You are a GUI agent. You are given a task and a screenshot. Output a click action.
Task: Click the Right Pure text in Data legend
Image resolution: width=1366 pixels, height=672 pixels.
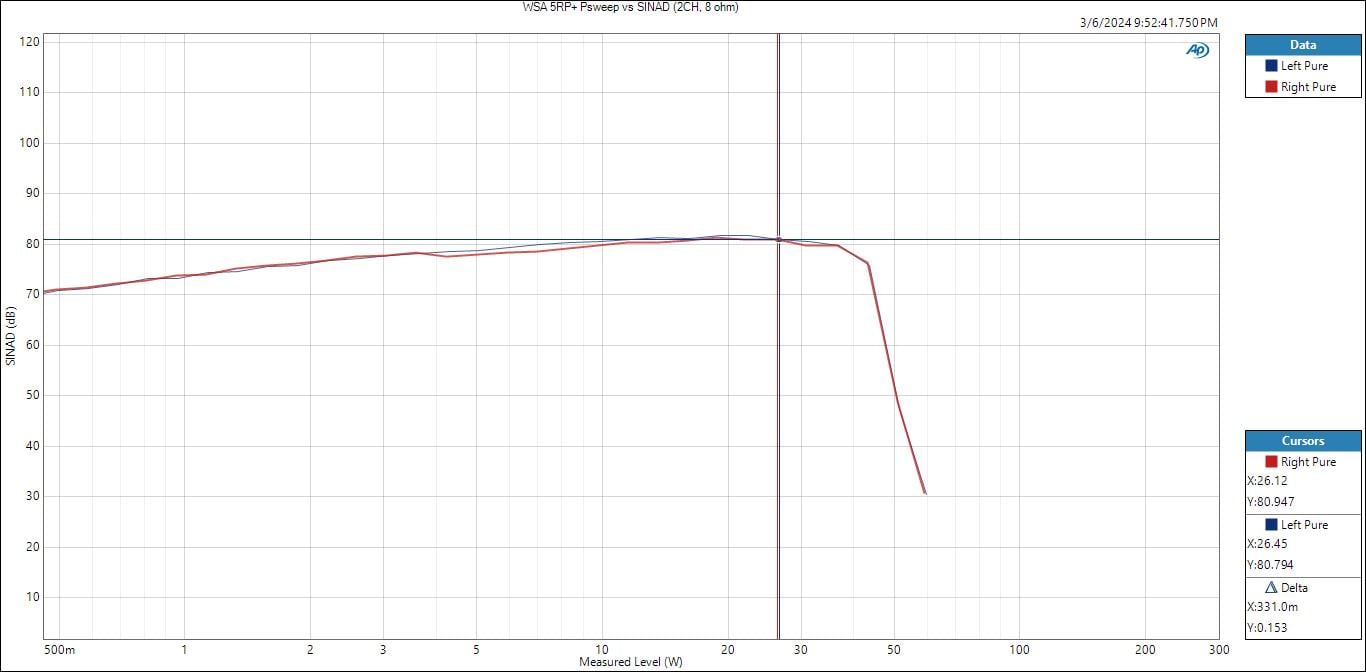[x=1308, y=87]
